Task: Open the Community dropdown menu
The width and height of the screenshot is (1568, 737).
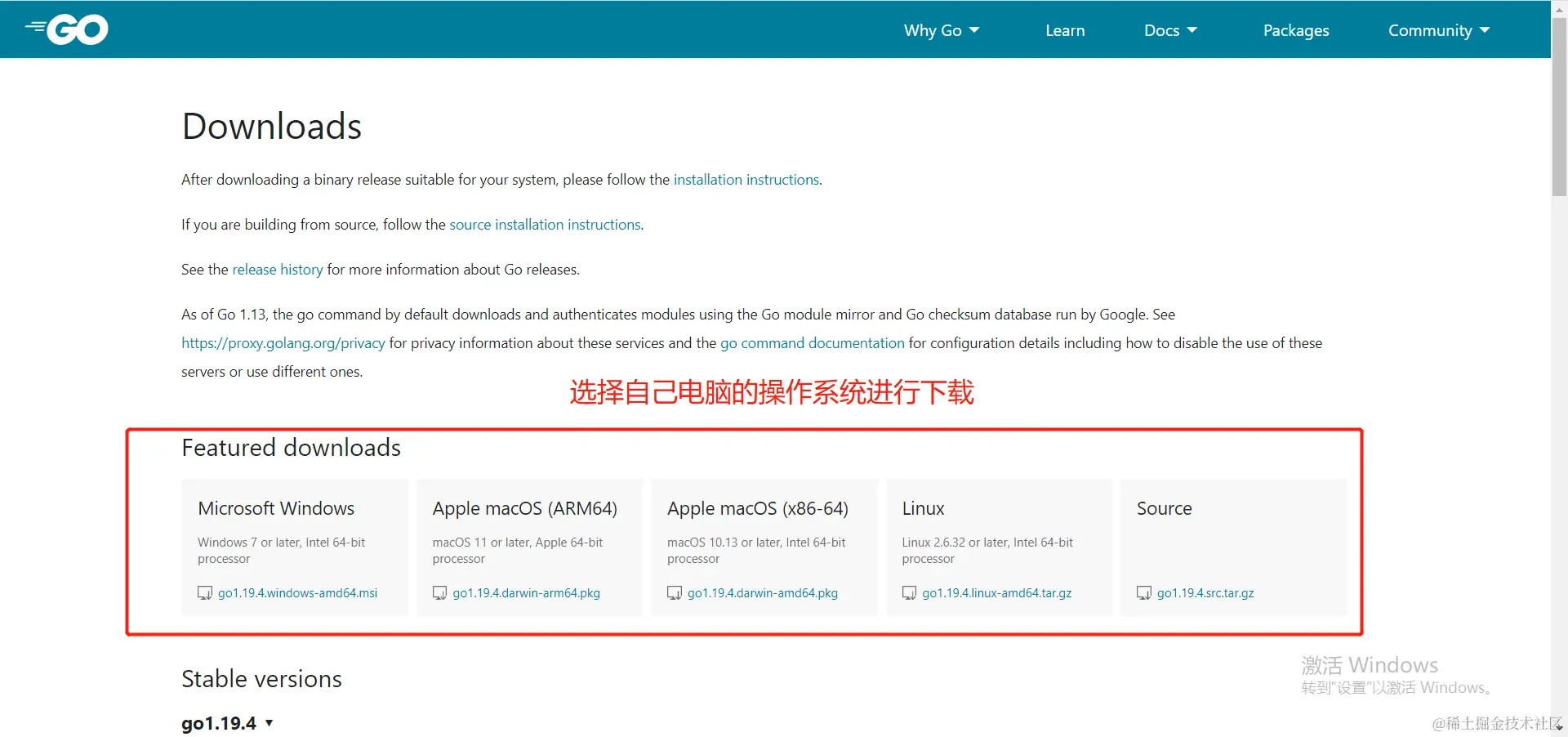Action: tap(1439, 30)
